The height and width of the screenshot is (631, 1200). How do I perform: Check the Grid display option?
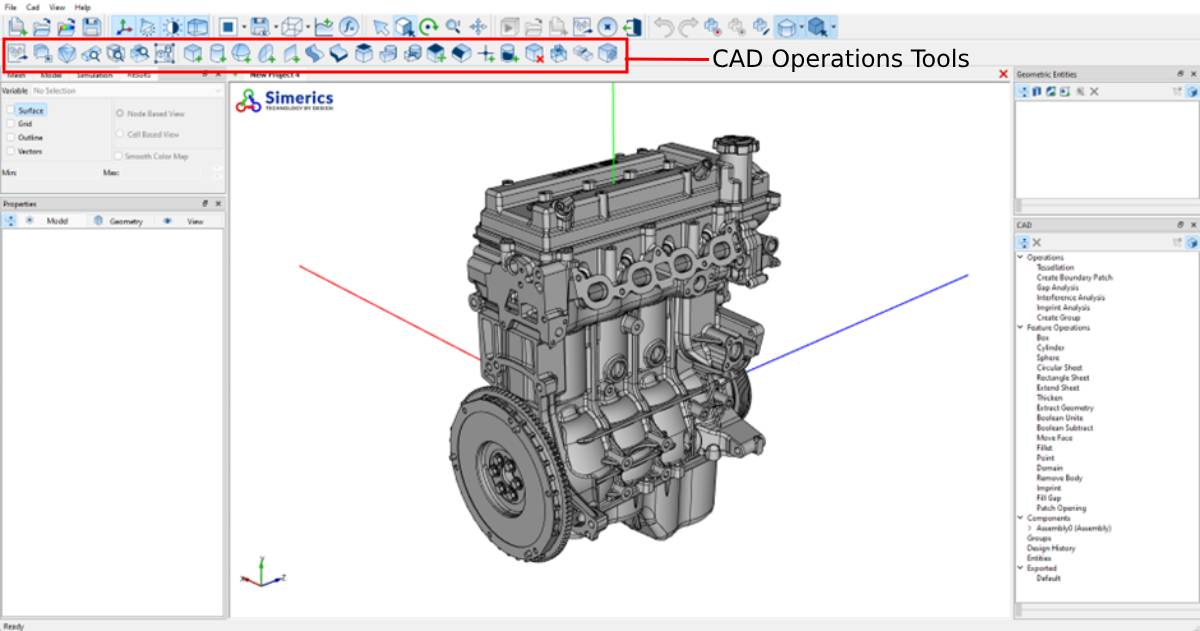[x=11, y=124]
